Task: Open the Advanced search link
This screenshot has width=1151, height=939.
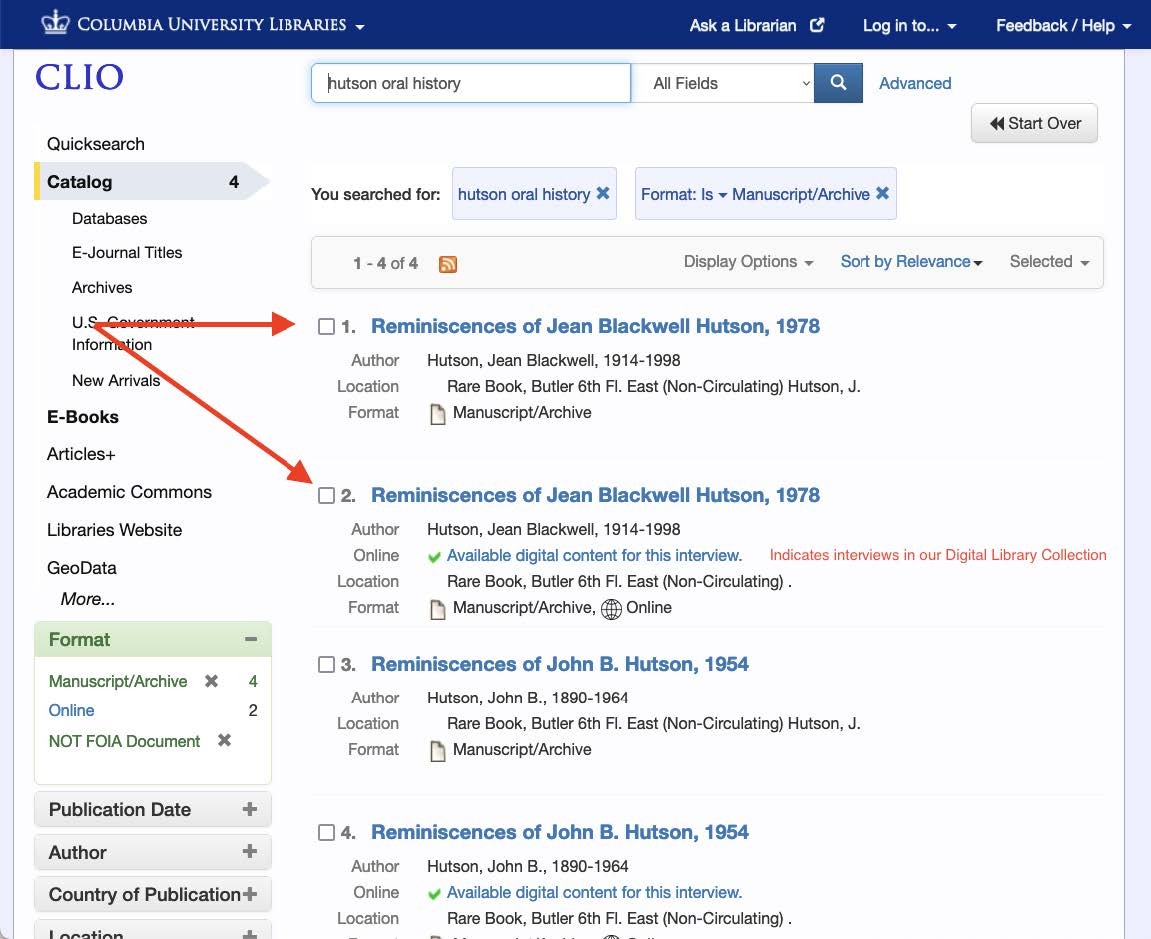Action: coord(914,83)
